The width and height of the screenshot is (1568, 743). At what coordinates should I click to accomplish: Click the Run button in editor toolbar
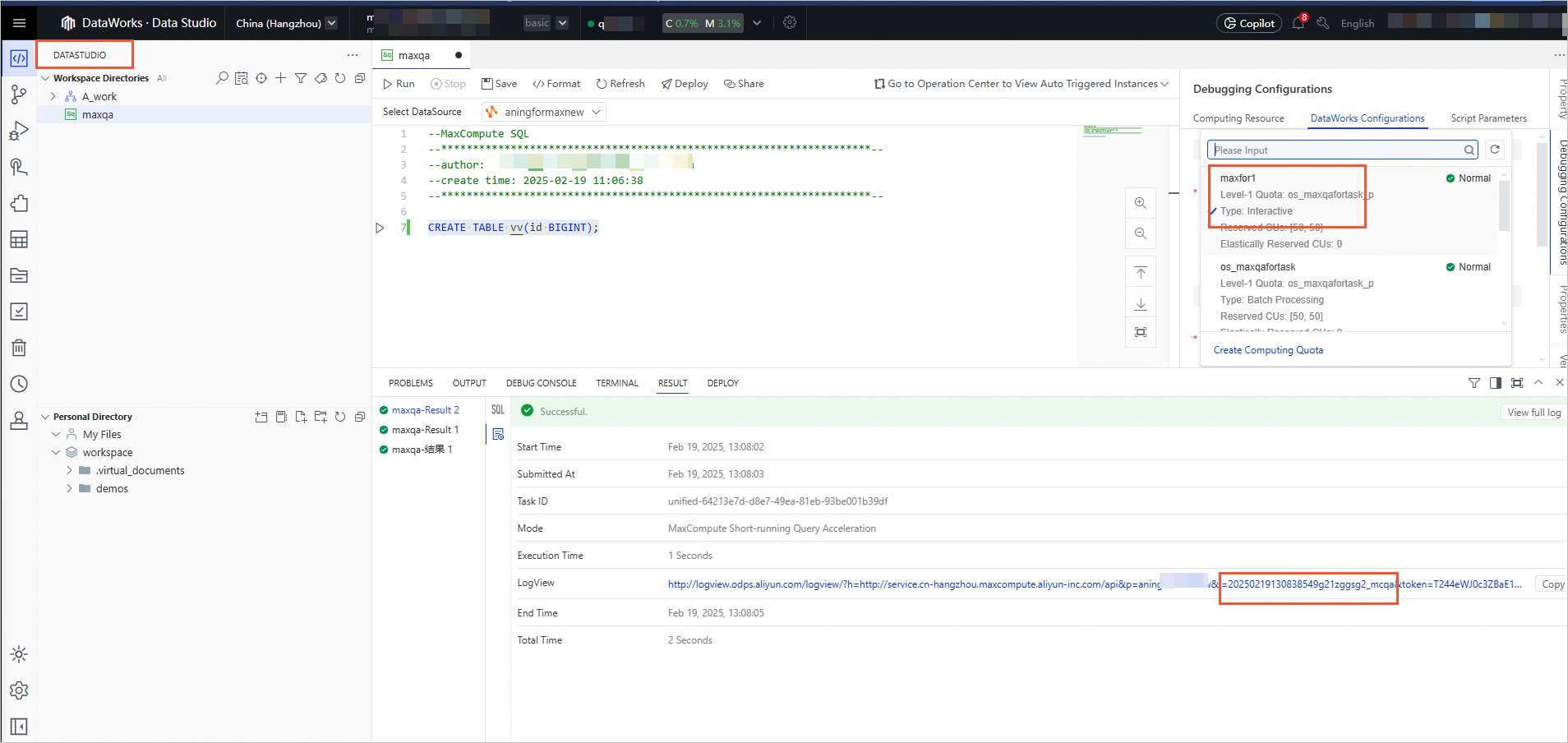[x=399, y=84]
